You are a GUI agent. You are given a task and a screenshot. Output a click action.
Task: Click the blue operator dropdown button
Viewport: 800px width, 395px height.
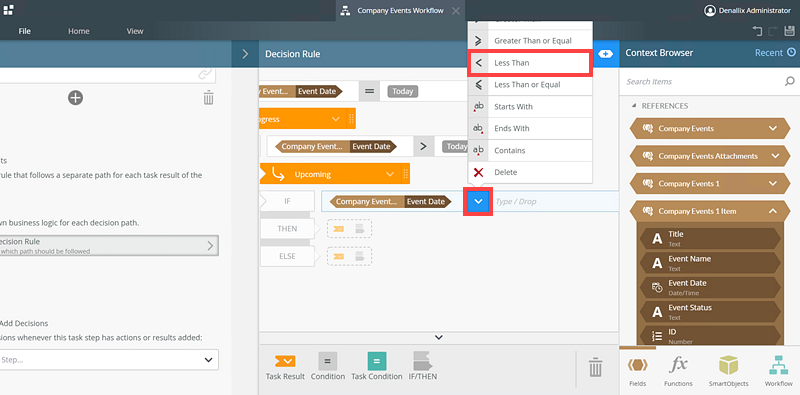pyautogui.click(x=478, y=202)
